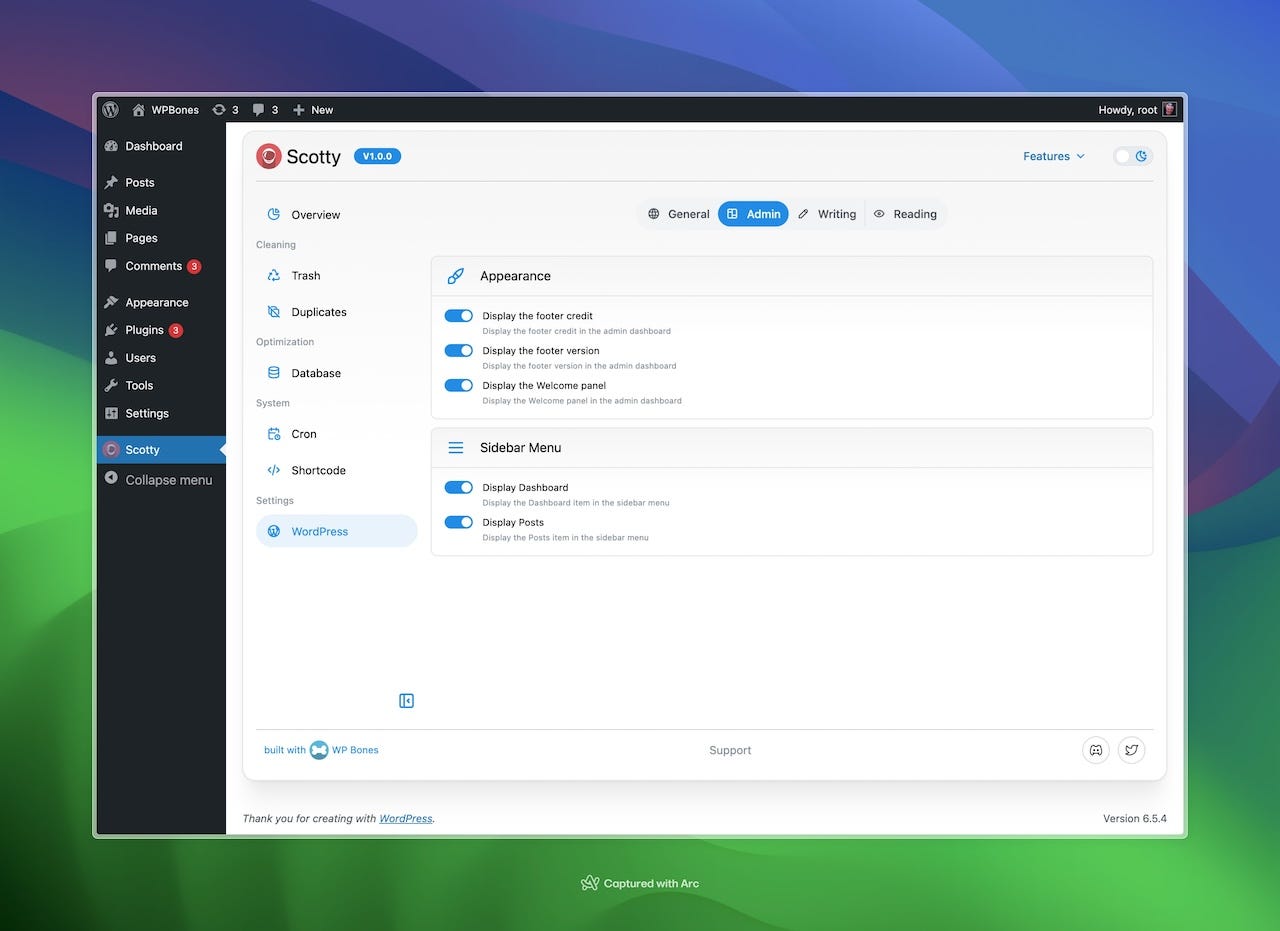This screenshot has width=1280, height=931.
Task: Collapse Scotty side panel icon
Action: [x=406, y=701]
